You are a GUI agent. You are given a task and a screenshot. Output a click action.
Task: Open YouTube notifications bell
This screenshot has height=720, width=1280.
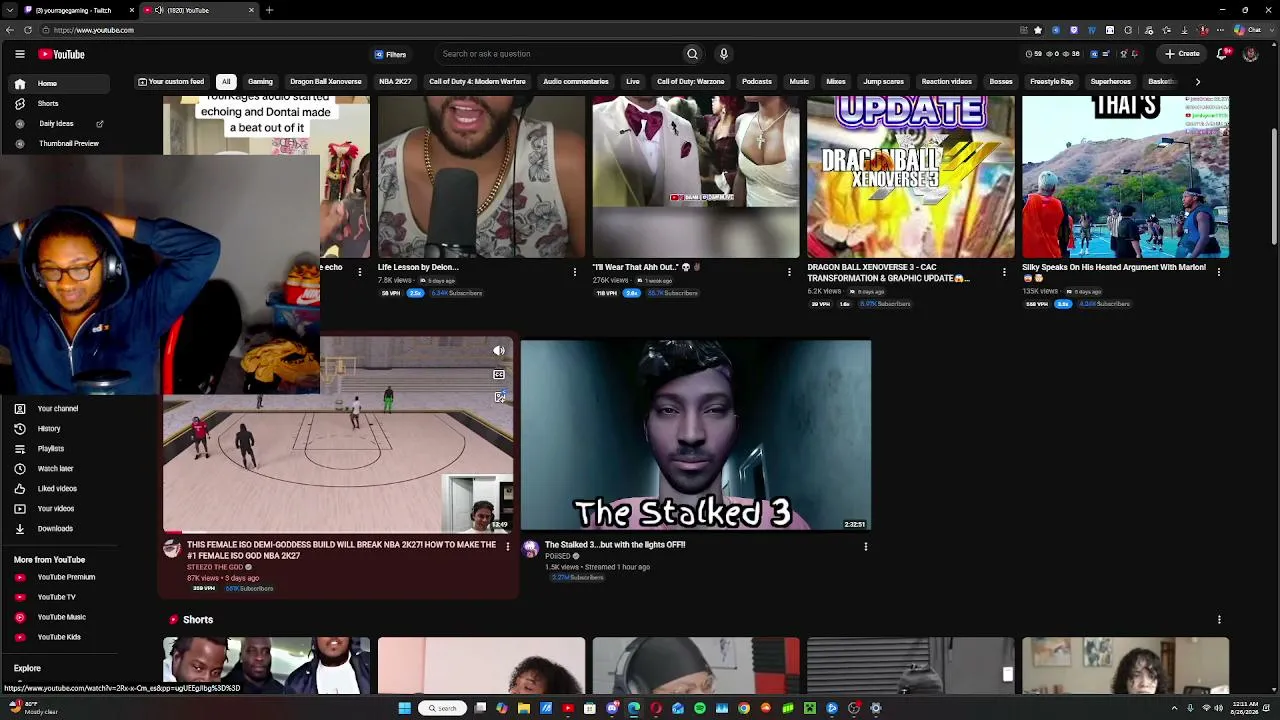tap(1222, 54)
